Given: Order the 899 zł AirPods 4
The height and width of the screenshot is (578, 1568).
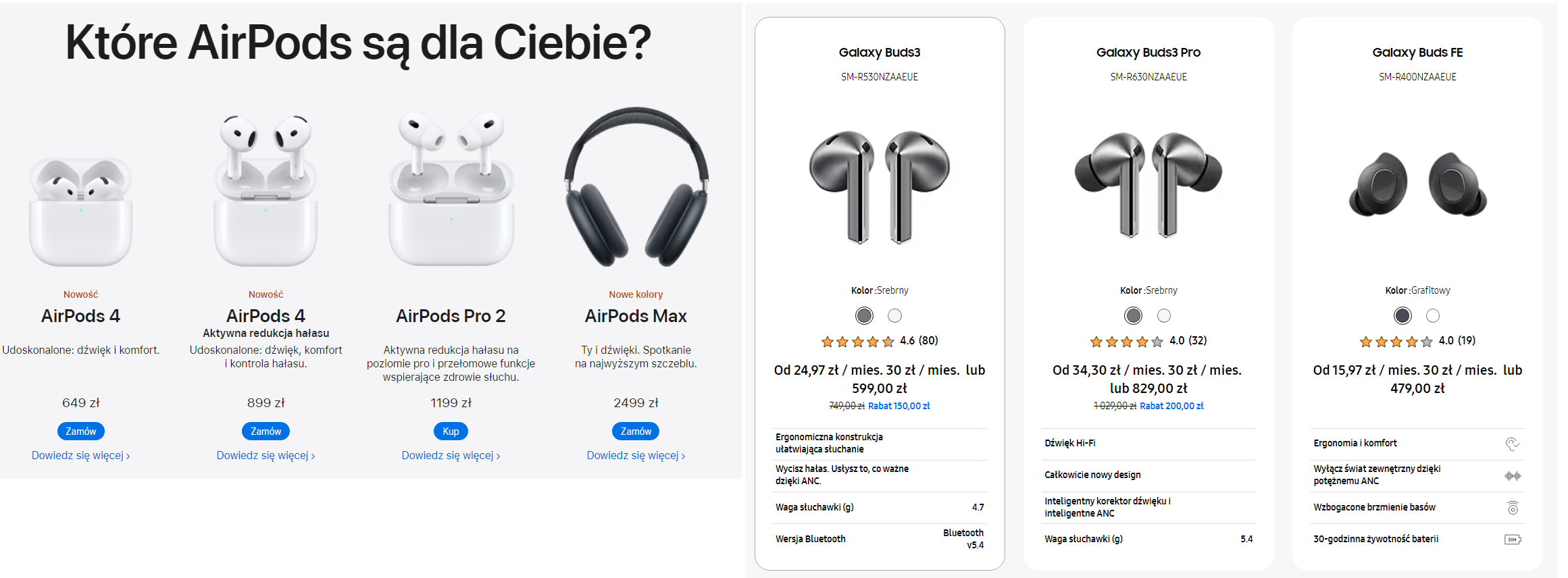Looking at the screenshot, I should (265, 431).
